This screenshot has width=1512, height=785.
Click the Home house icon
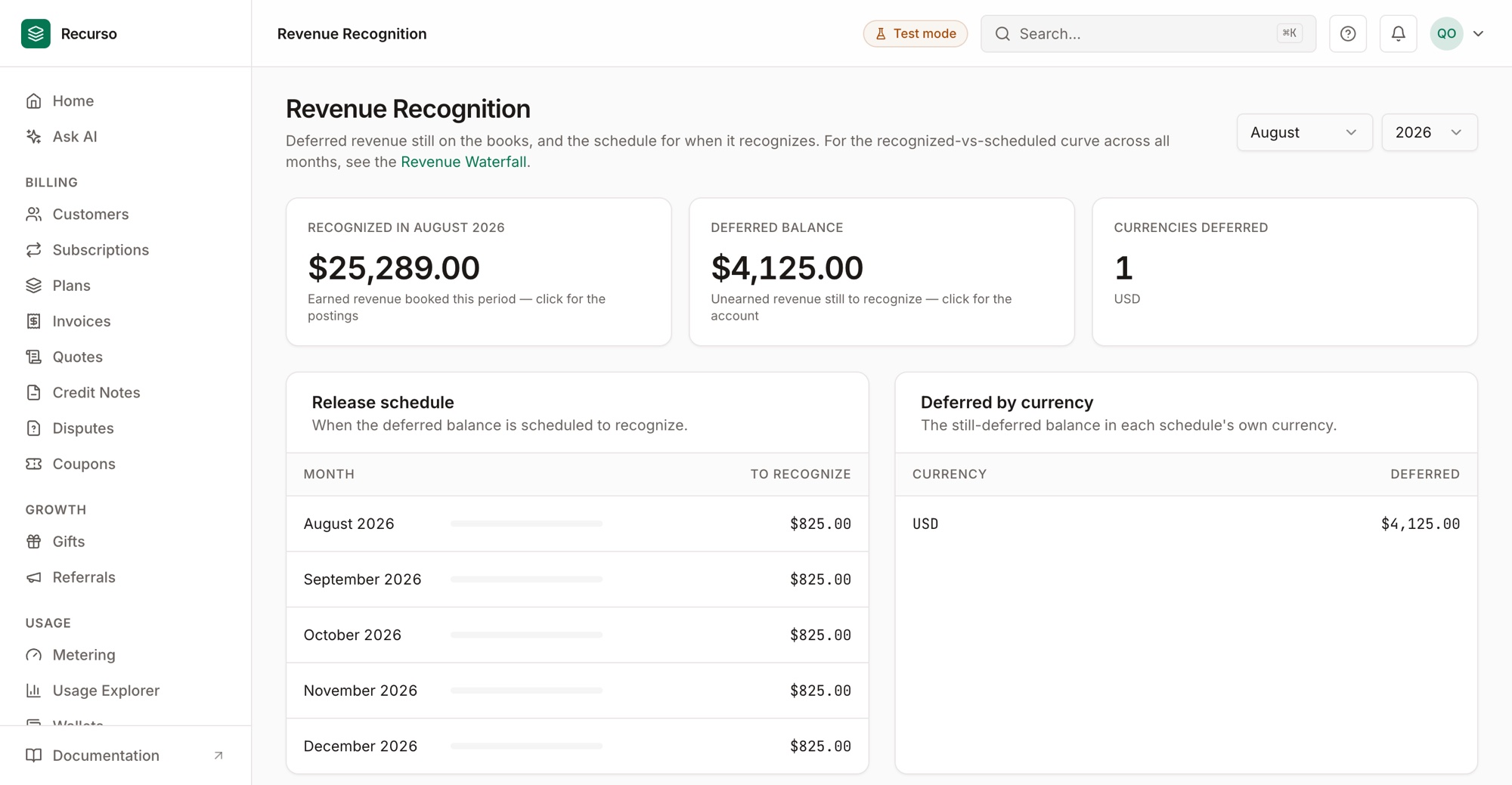(33, 101)
